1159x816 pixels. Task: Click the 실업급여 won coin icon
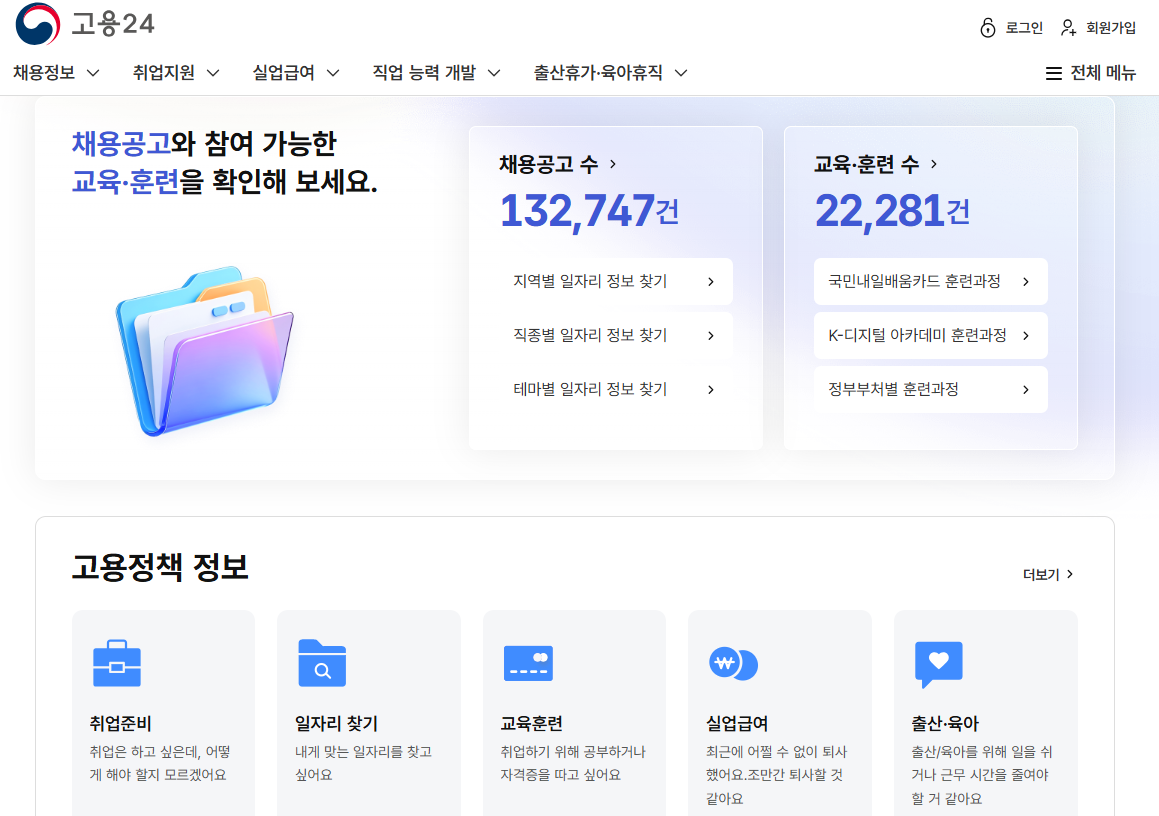[x=735, y=663]
